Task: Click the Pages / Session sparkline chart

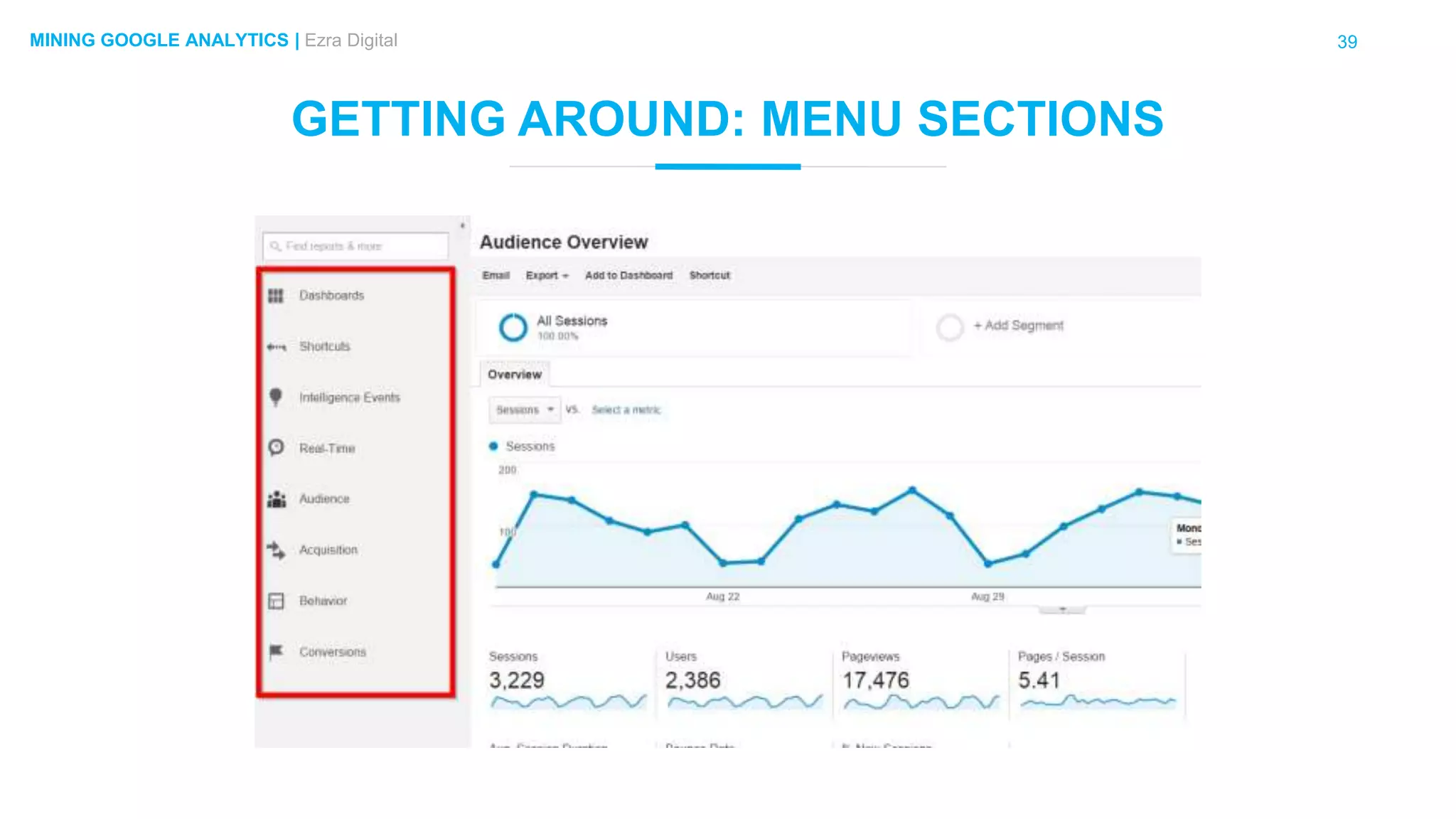Action: 1098,702
